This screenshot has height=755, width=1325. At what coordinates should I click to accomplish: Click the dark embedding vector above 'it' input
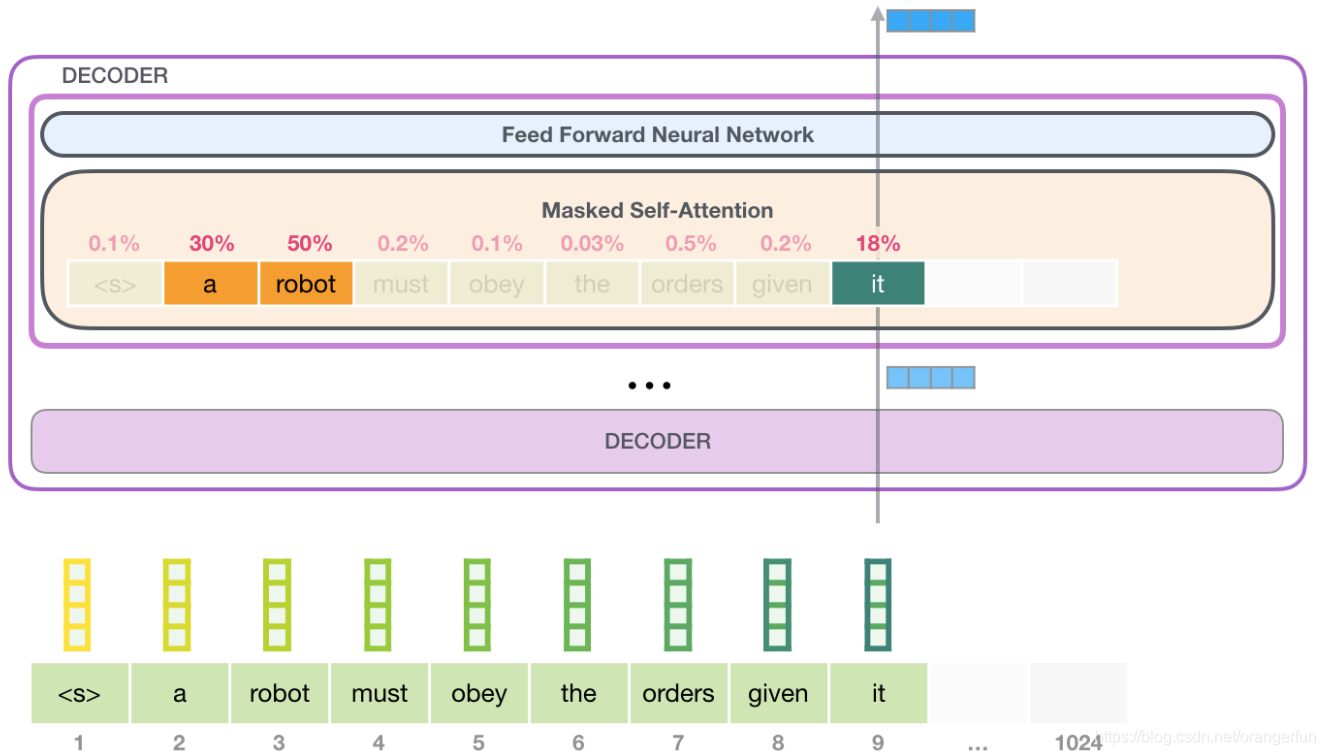(x=878, y=605)
